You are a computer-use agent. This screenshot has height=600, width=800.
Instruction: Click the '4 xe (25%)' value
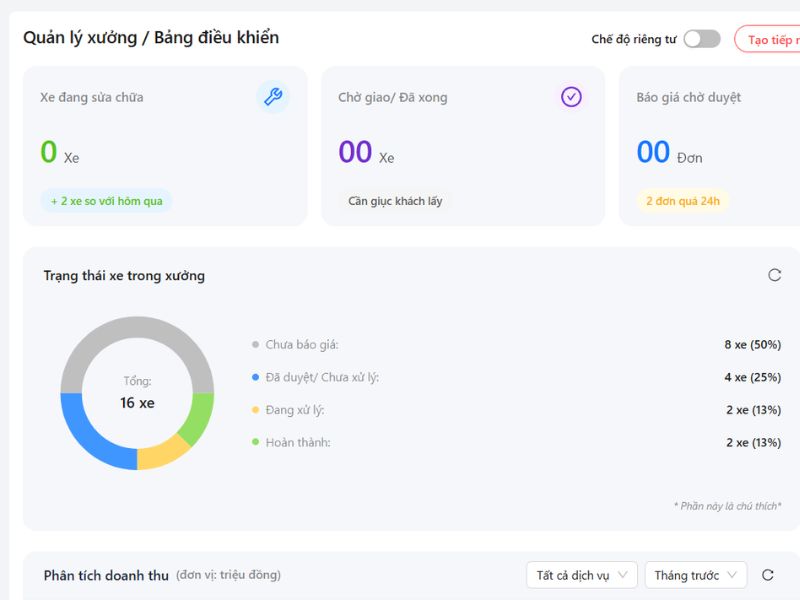coord(753,378)
